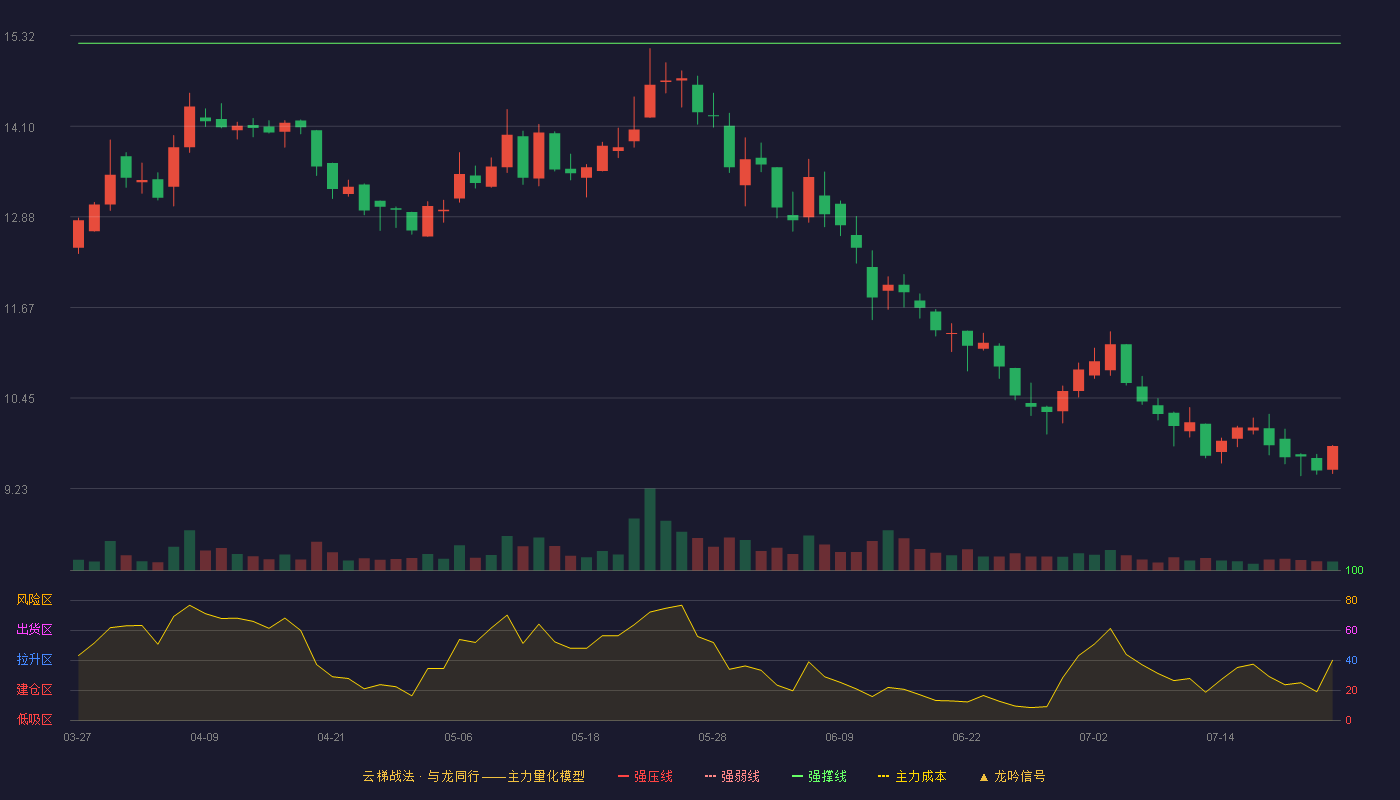Click the 15.32 price axis label
1400x800 pixels.
coord(19,37)
